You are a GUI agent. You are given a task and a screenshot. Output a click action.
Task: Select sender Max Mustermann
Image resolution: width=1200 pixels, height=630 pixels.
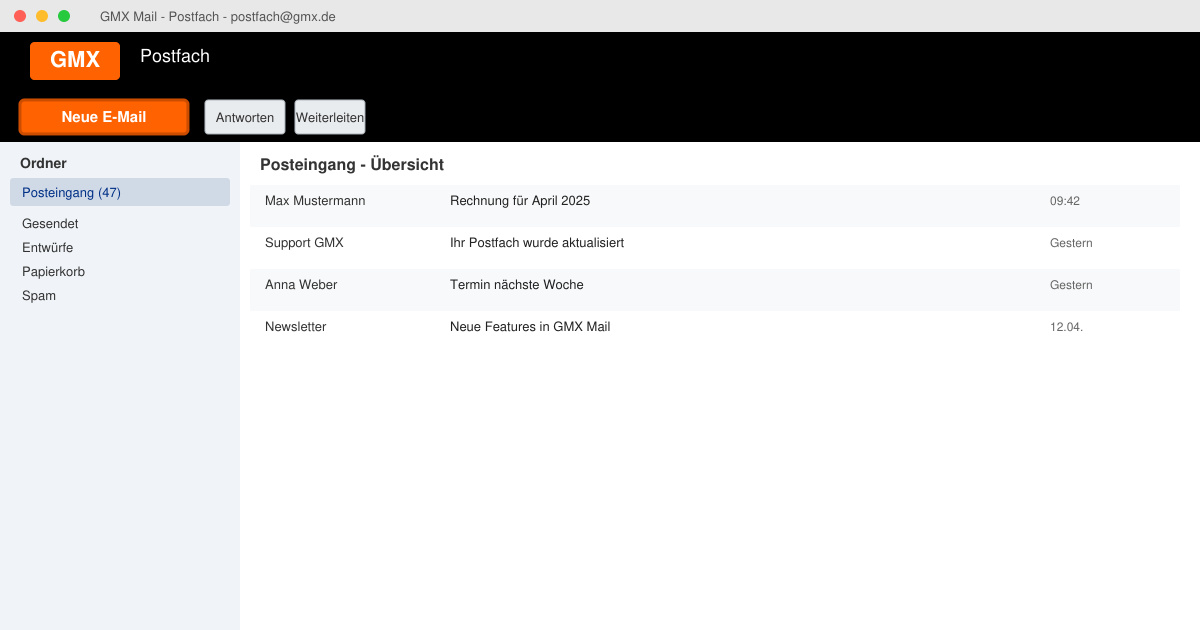pyautogui.click(x=315, y=201)
